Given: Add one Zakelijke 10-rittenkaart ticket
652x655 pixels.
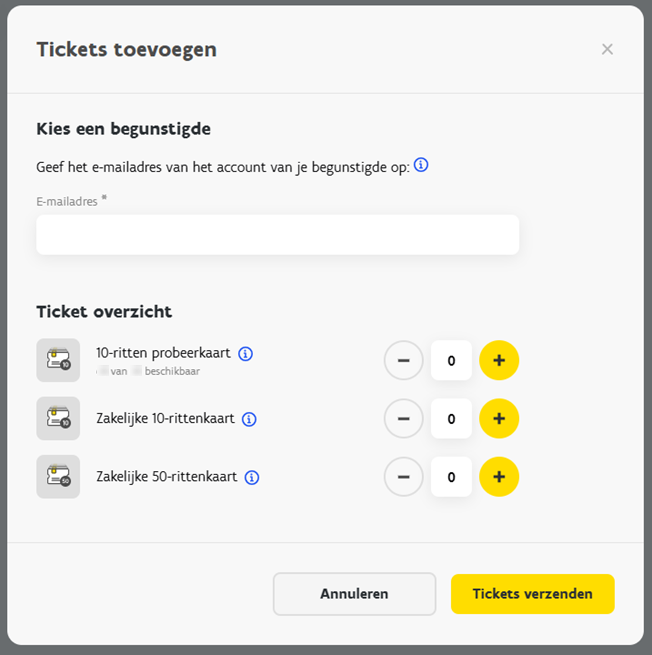Looking at the screenshot, I should (x=499, y=418).
